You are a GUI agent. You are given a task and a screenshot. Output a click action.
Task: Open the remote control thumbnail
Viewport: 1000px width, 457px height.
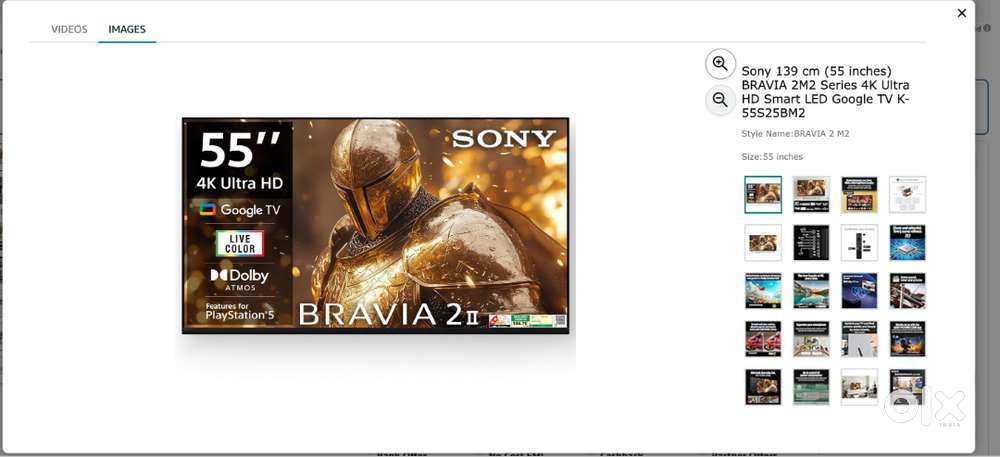(x=859, y=242)
